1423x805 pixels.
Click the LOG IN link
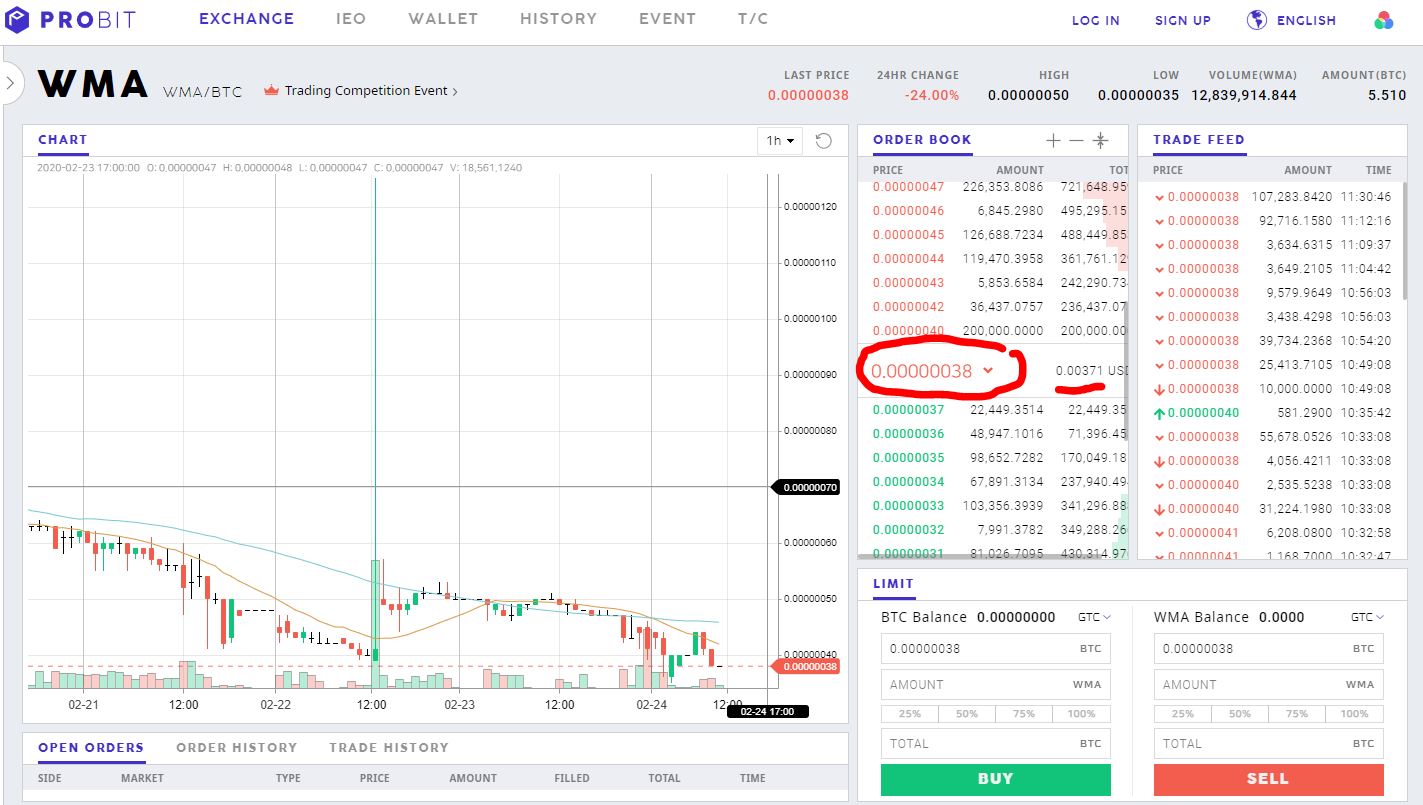pos(1095,19)
